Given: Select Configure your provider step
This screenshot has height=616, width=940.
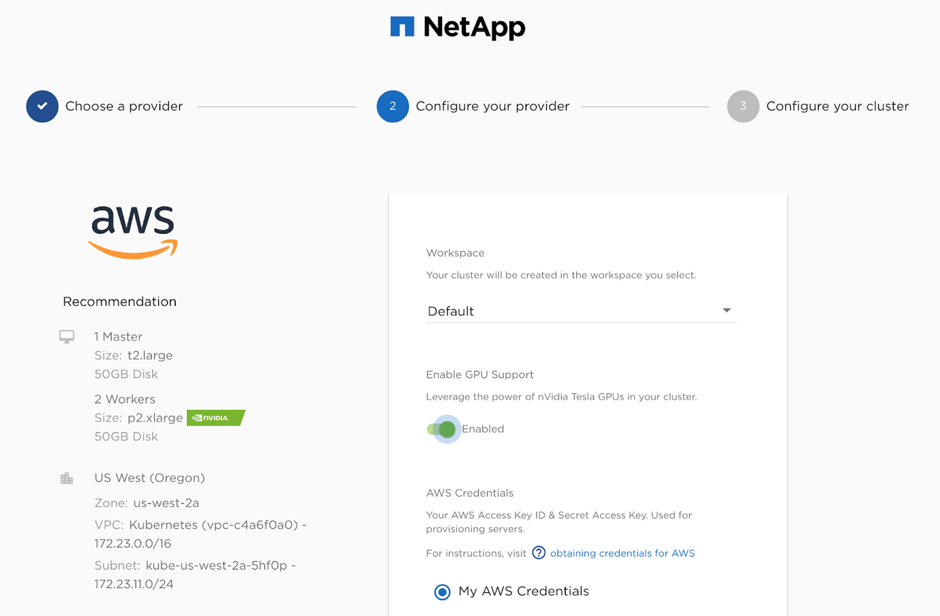Looking at the screenshot, I should (x=492, y=106).
